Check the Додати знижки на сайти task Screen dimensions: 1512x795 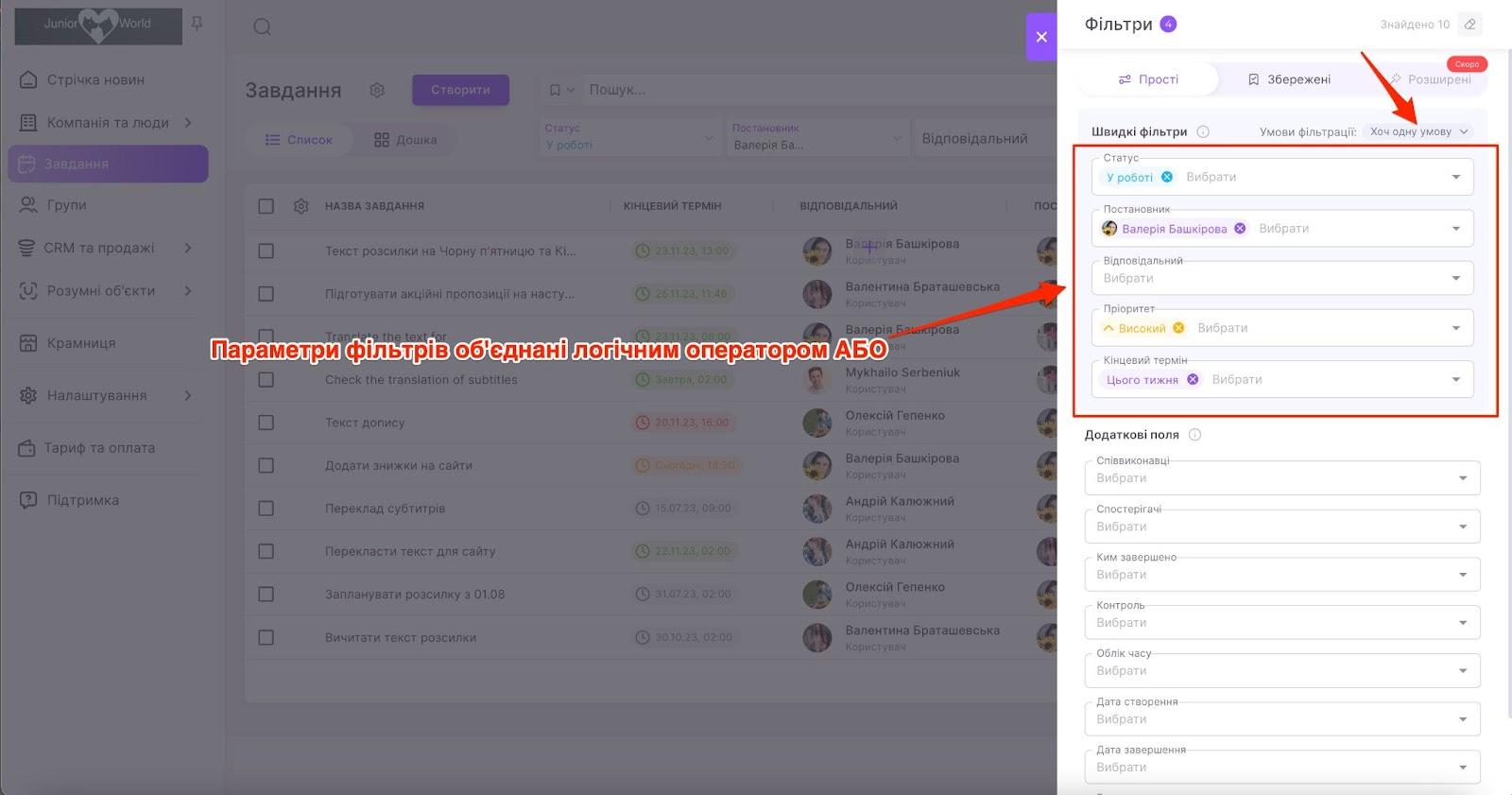(266, 466)
